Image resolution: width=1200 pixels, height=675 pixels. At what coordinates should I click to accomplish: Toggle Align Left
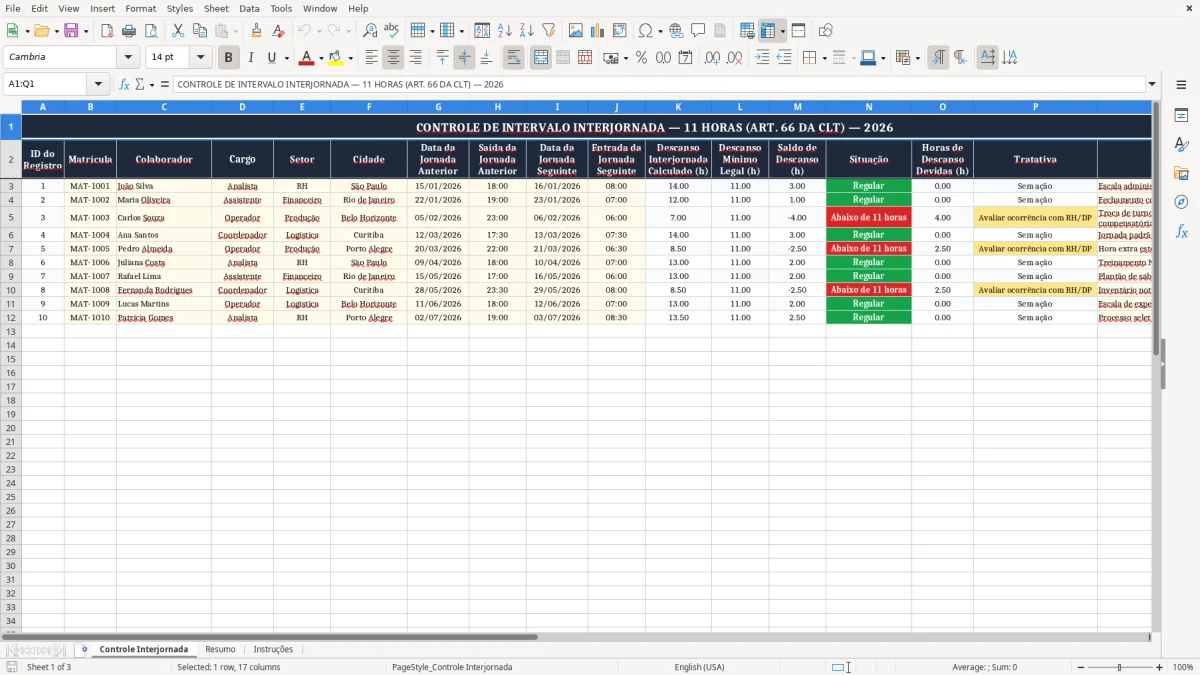click(x=371, y=58)
